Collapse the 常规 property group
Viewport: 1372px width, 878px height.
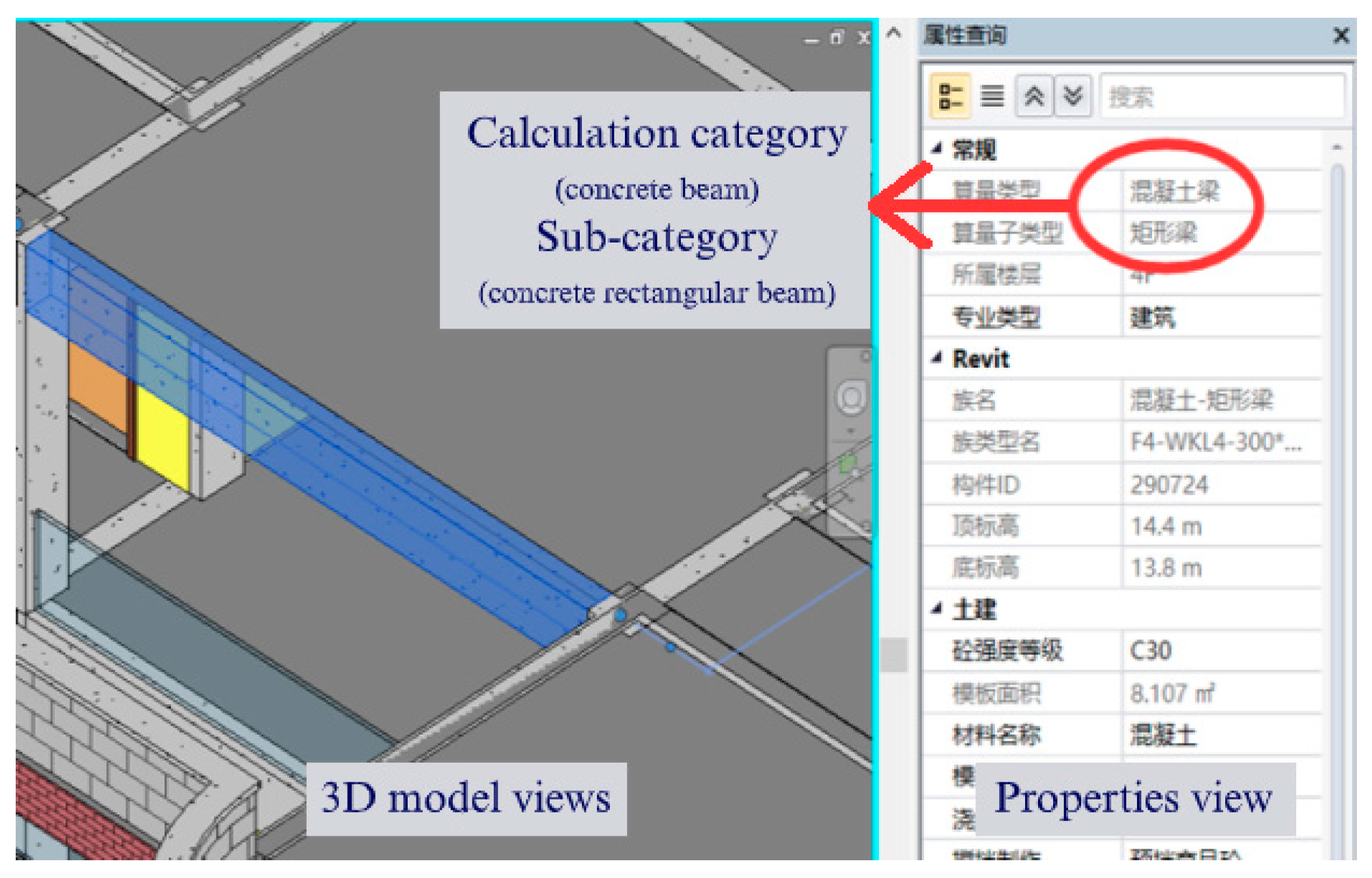tap(938, 148)
